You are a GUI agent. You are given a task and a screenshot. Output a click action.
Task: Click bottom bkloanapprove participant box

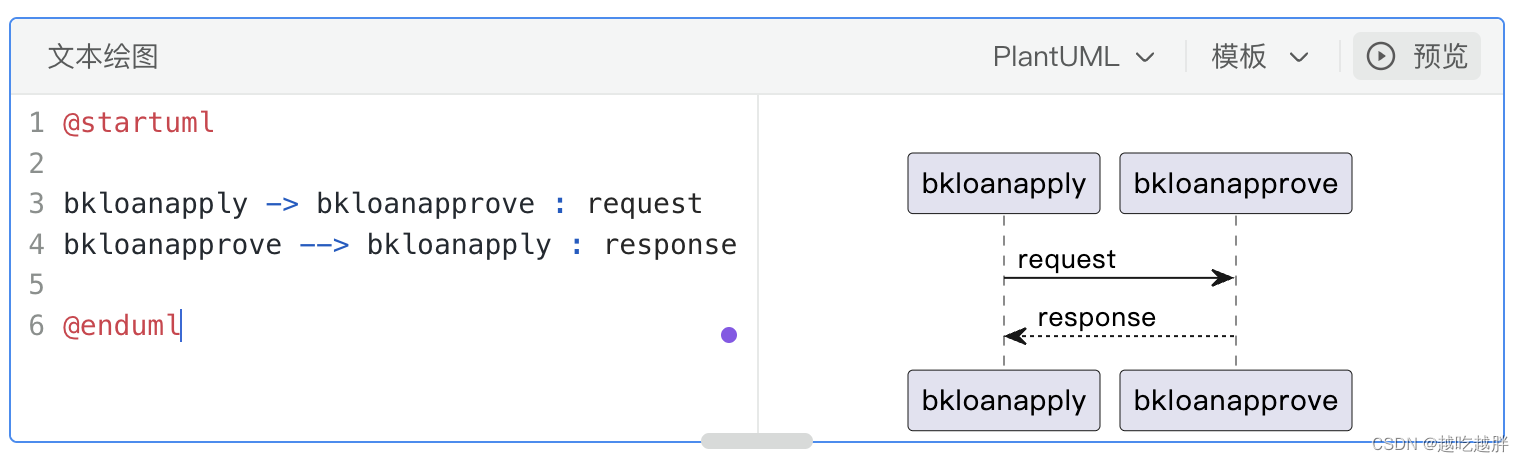1235,400
